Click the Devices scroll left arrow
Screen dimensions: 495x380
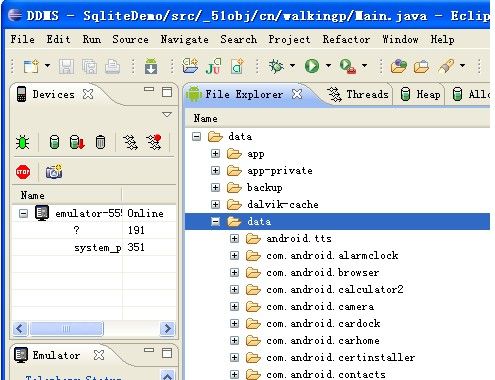click(20, 329)
